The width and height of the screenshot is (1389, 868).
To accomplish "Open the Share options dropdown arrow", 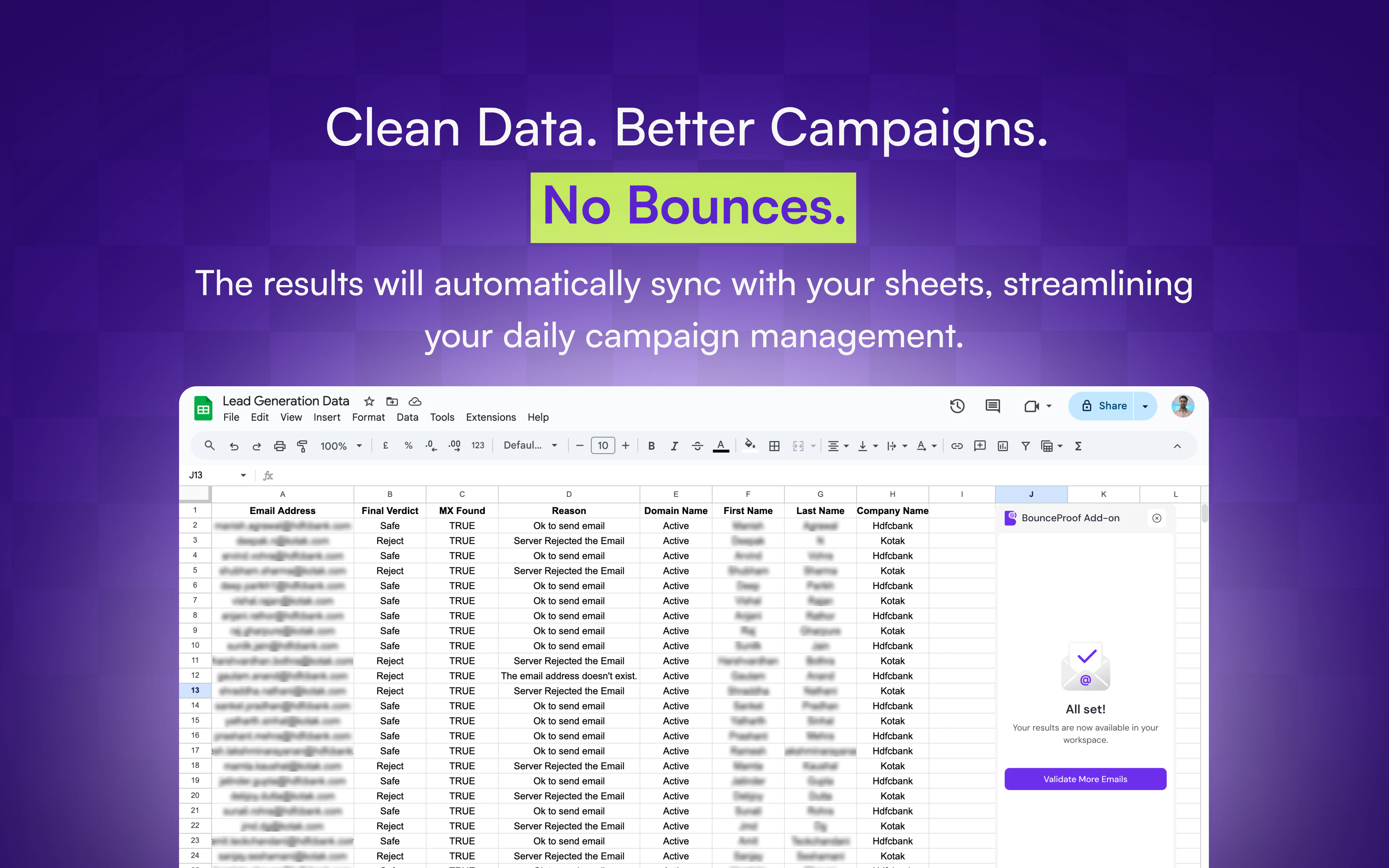I will click(x=1145, y=406).
